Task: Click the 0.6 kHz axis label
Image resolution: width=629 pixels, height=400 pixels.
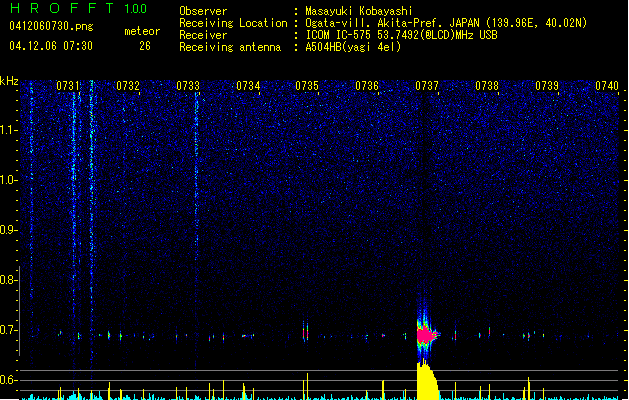Action: (x=9, y=380)
